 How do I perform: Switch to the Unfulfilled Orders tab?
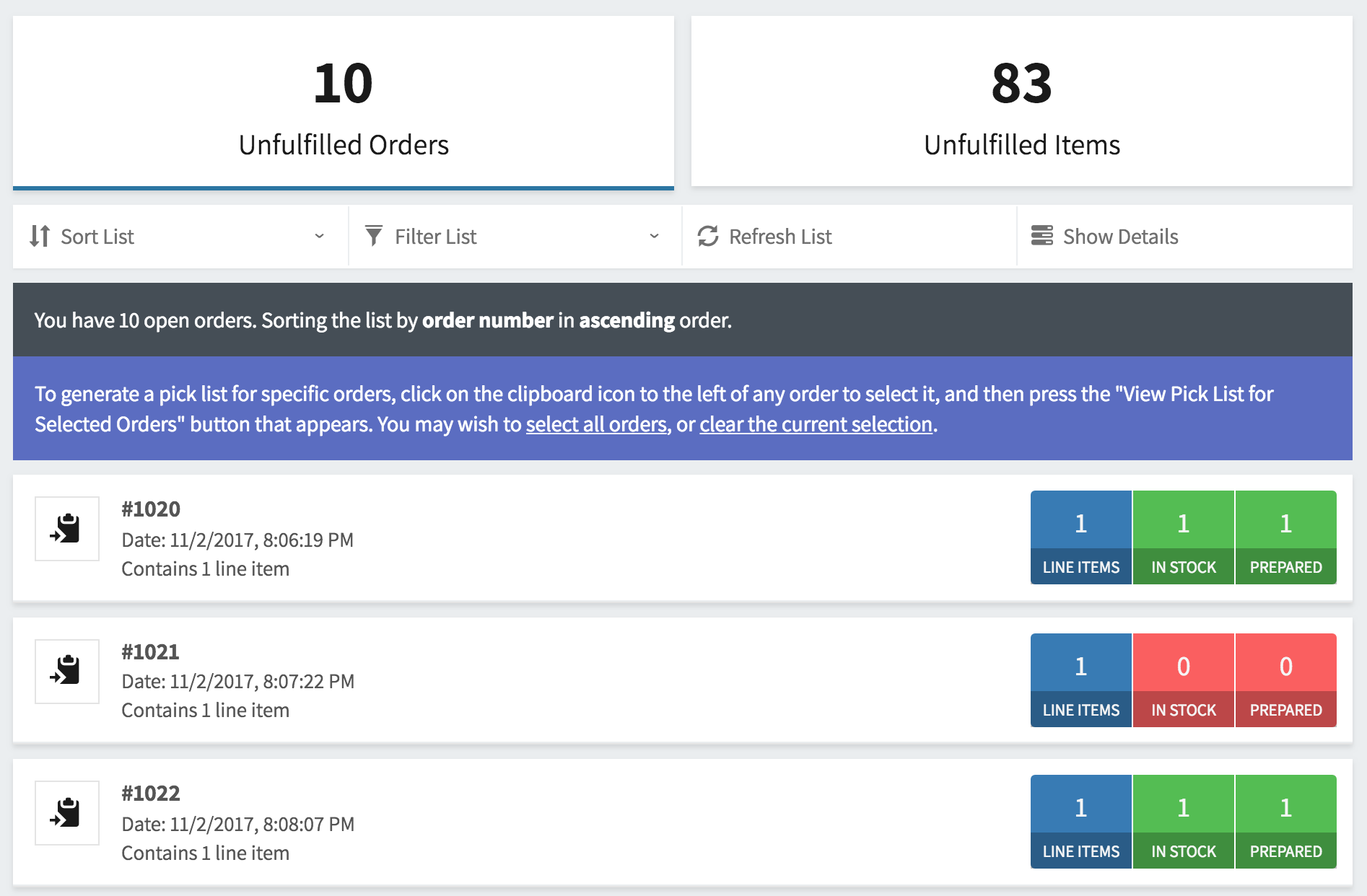tap(344, 102)
